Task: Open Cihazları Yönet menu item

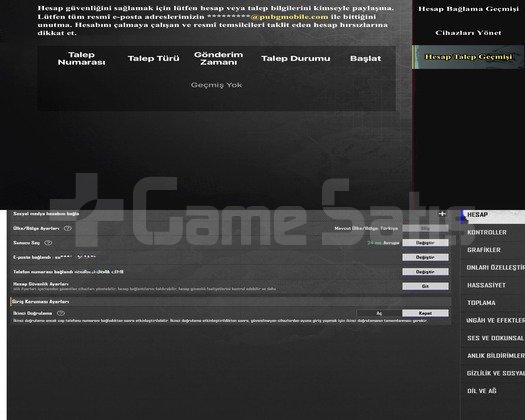Action: point(468,33)
